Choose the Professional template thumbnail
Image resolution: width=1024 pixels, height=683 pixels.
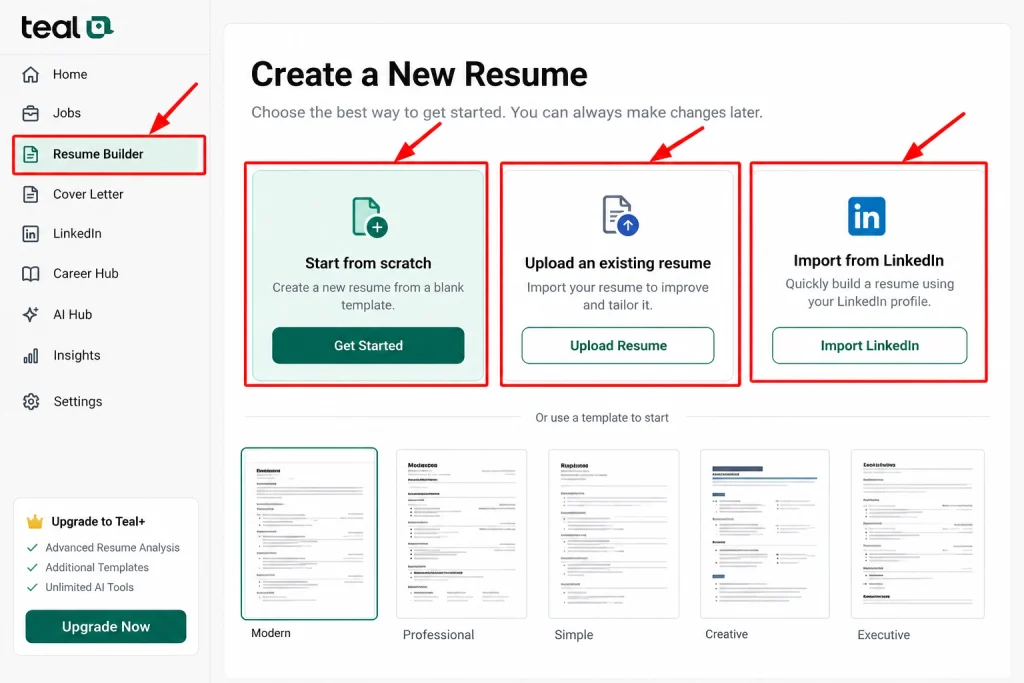click(x=462, y=533)
